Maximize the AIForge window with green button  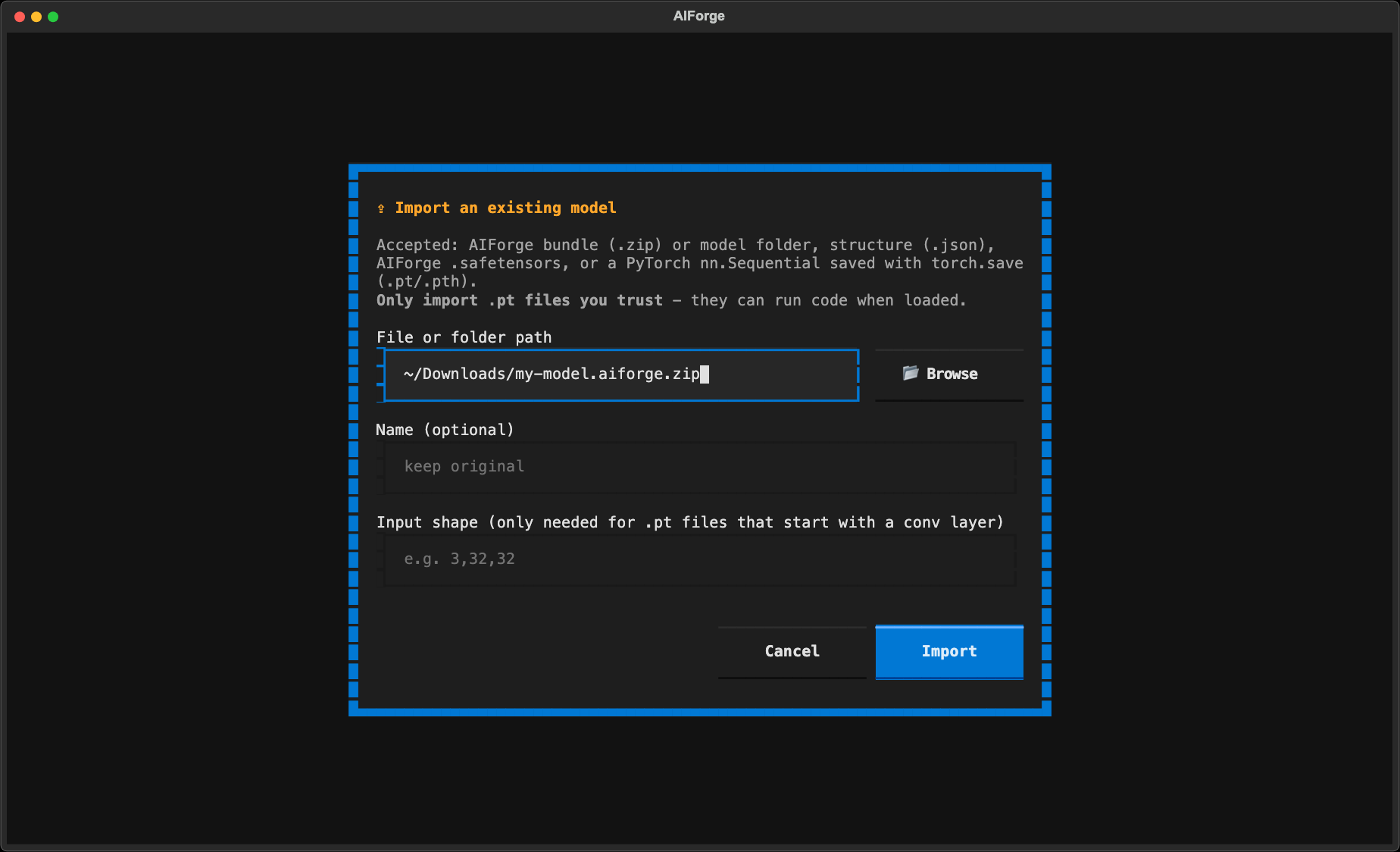pyautogui.click(x=53, y=17)
